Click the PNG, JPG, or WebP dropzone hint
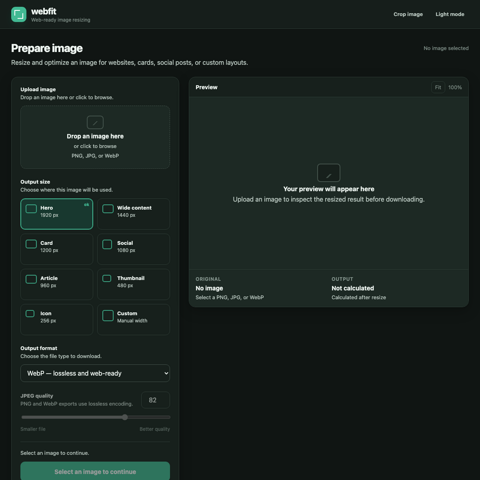This screenshot has width=480, height=480. pos(95,156)
